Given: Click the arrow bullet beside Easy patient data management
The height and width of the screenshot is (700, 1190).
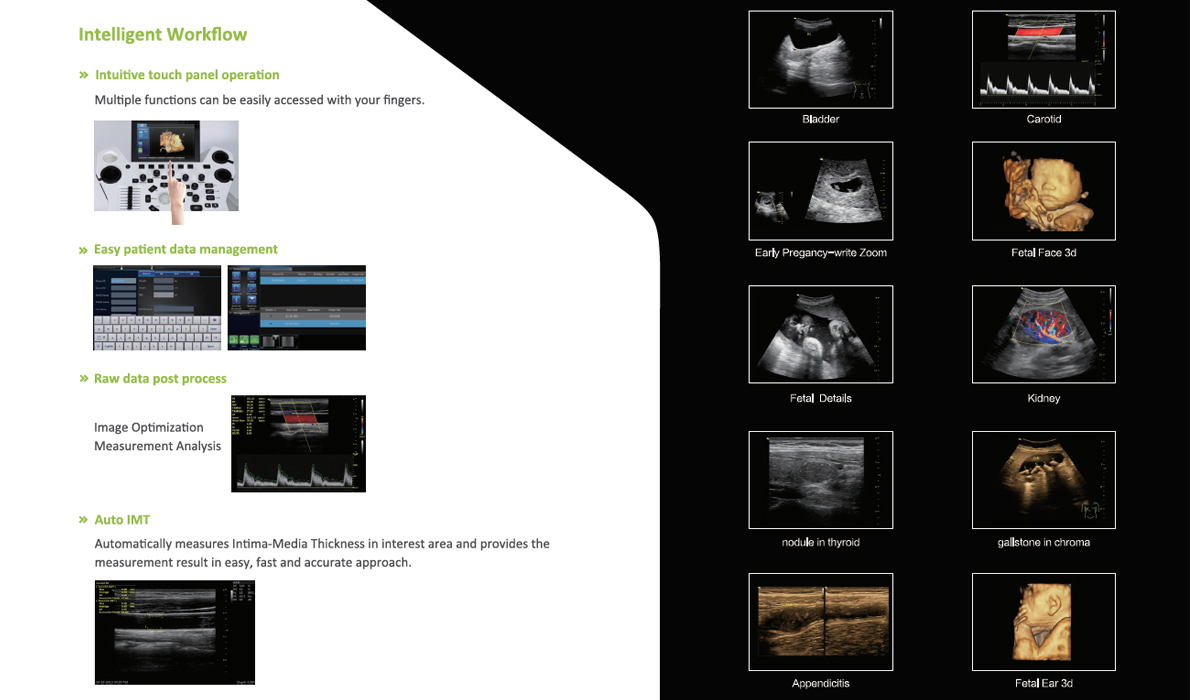Looking at the screenshot, I should pos(83,250).
